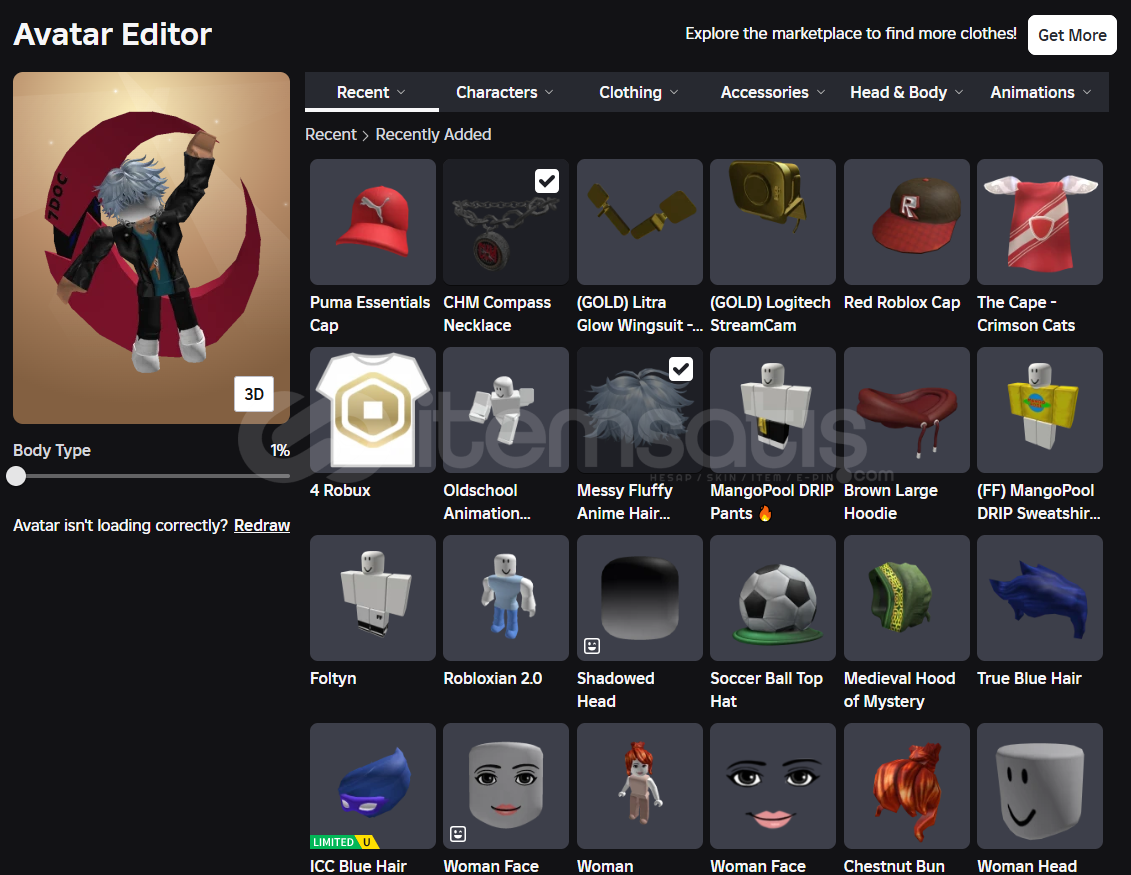Equip the (GOLD) Litra Glow Wingsuit item
Screen dimensions: 1131x875
click(639, 221)
